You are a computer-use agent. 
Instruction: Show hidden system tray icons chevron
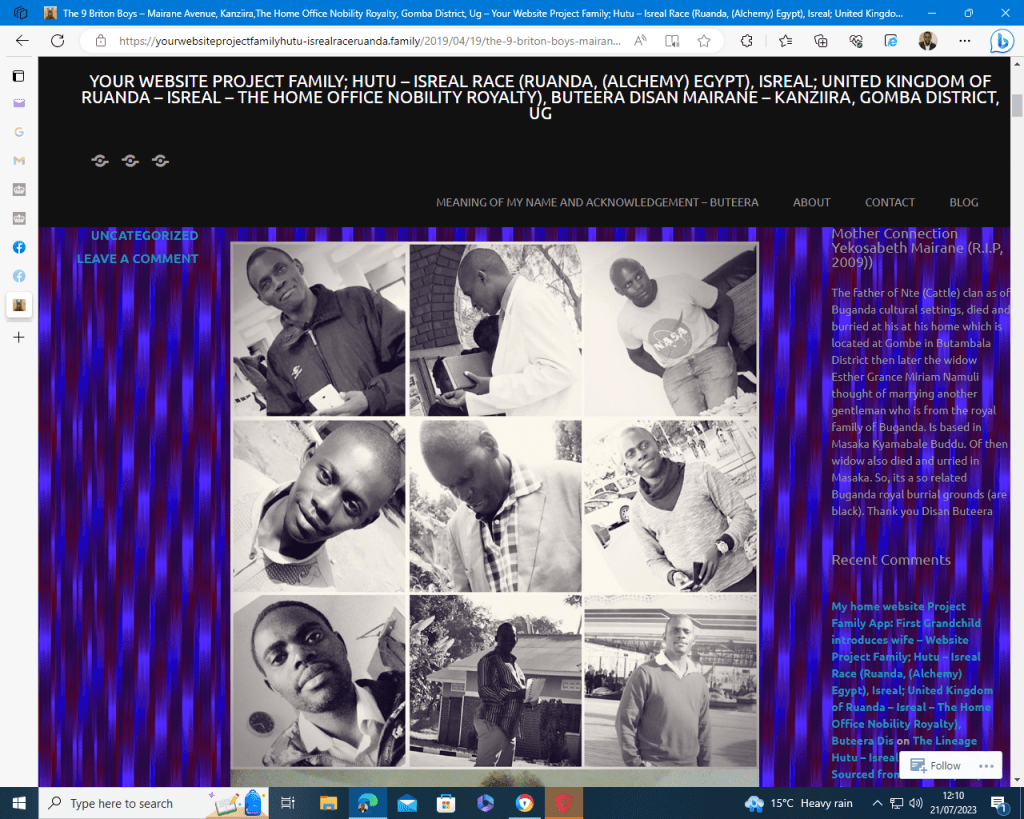877,803
